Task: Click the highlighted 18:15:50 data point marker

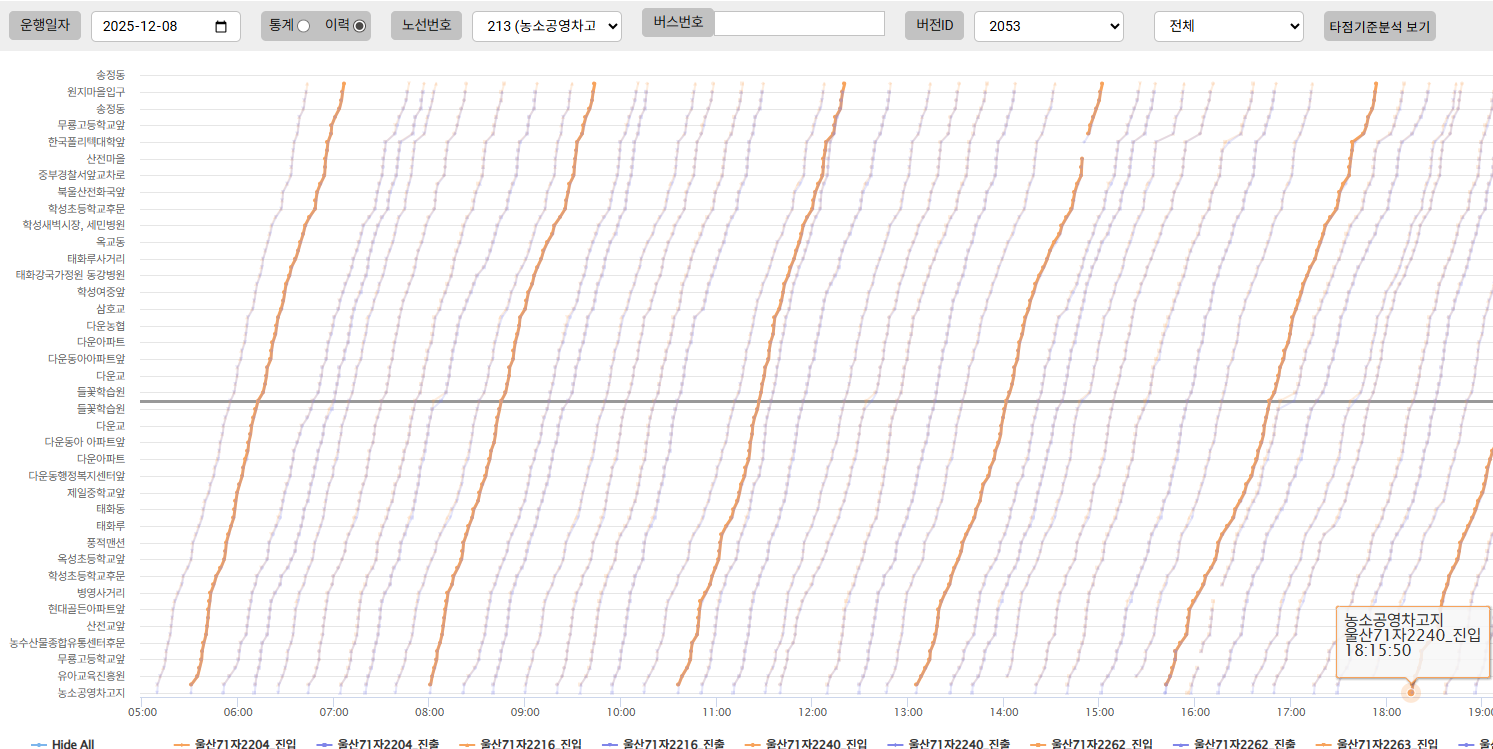Action: [1411, 692]
